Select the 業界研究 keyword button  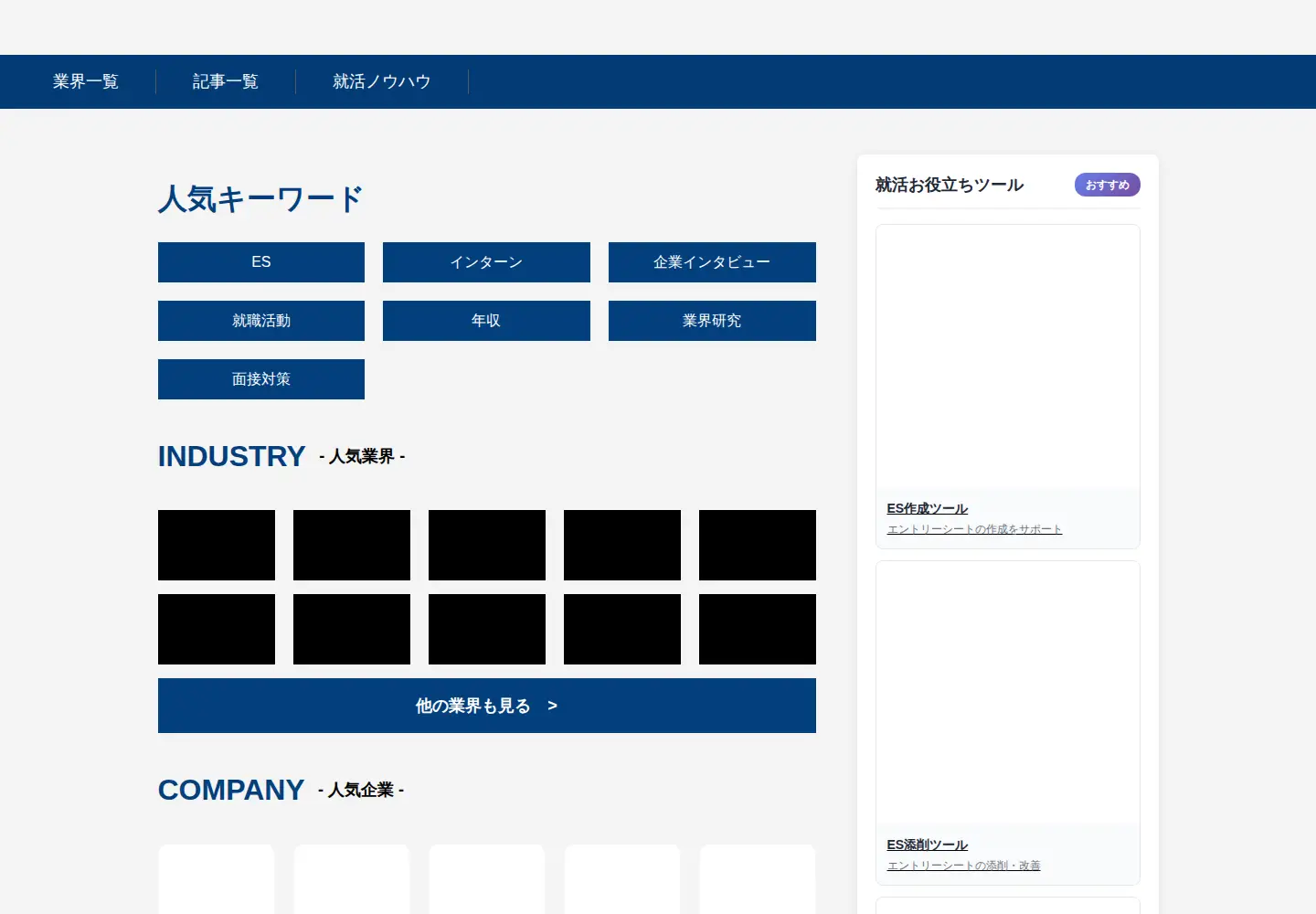pyautogui.click(x=712, y=321)
